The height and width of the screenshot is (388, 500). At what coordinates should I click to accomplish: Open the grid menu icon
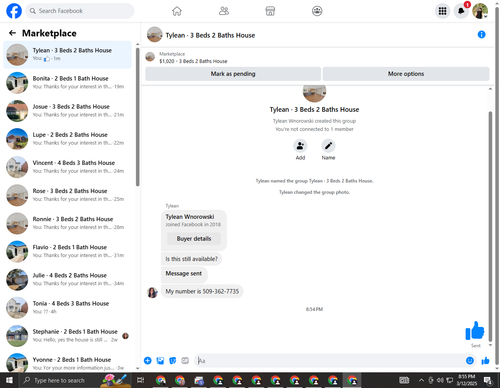(442, 11)
